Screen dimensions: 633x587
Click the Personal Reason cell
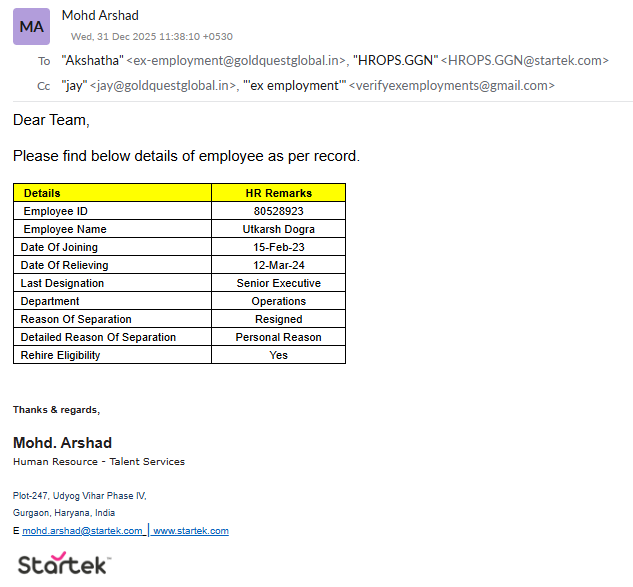click(x=278, y=337)
